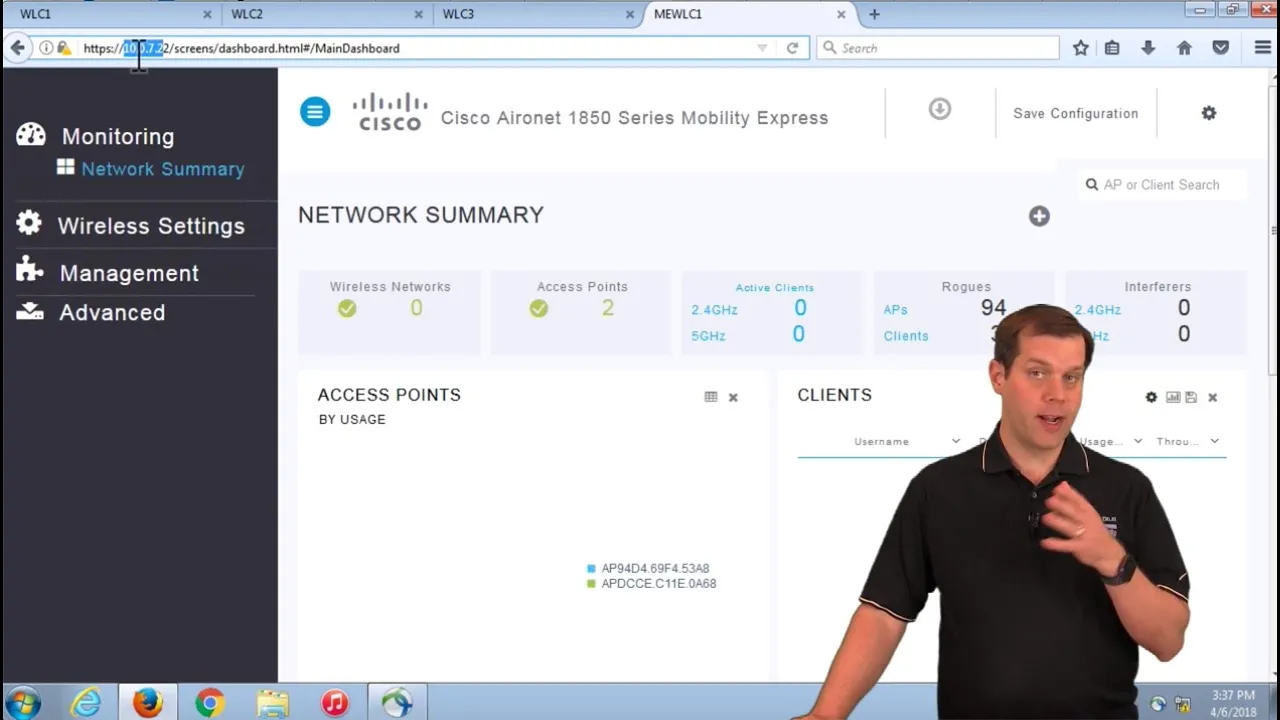Open the gear settings icon in header

point(1209,113)
